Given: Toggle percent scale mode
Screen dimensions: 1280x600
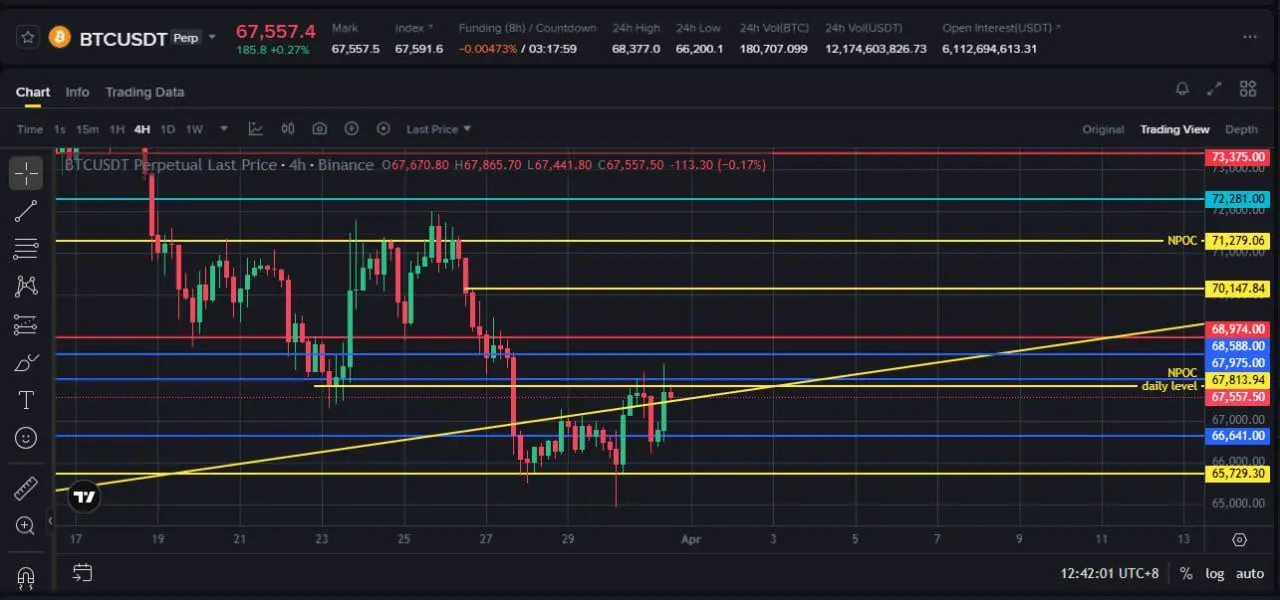Looking at the screenshot, I should (1186, 574).
